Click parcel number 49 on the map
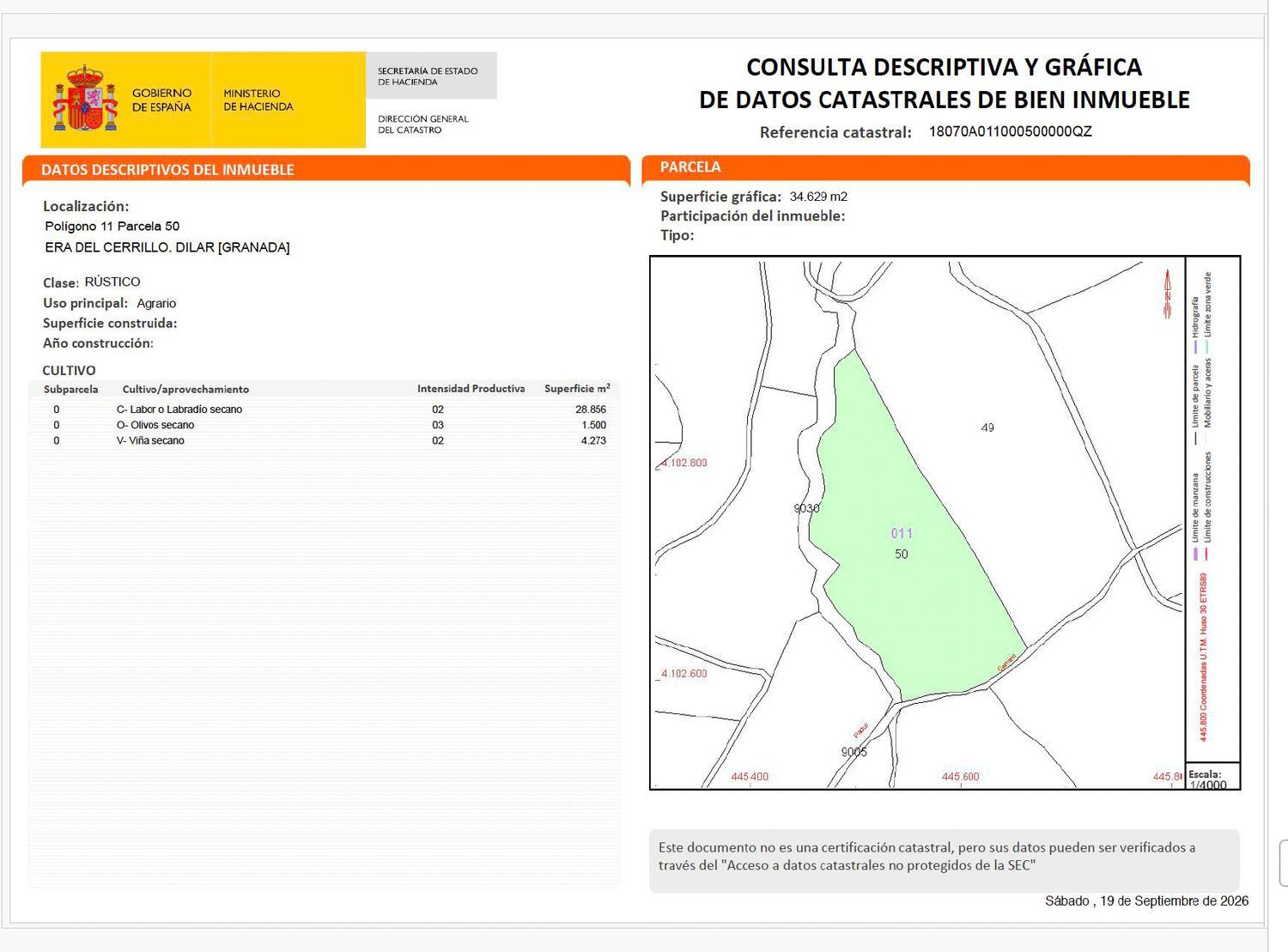1288x952 pixels. click(x=987, y=427)
